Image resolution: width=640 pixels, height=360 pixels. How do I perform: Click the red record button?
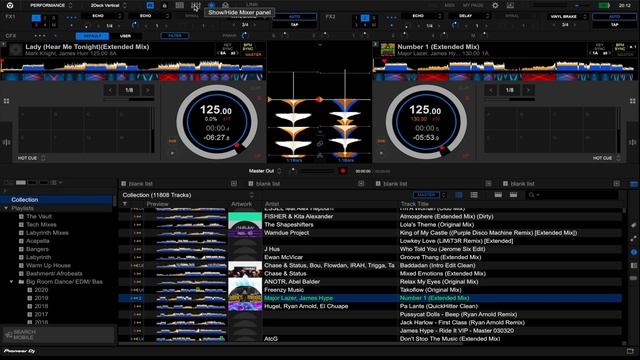[343, 171]
